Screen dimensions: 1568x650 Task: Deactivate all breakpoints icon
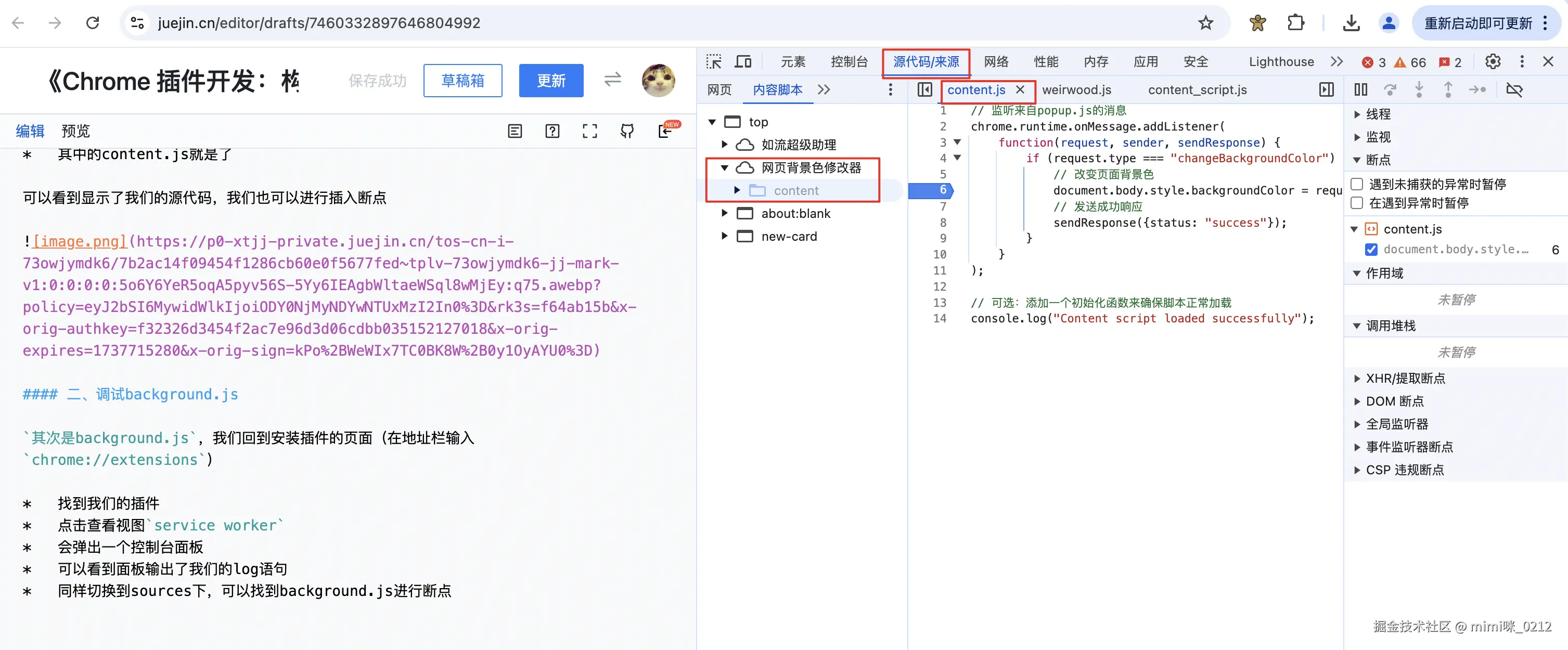[1514, 90]
